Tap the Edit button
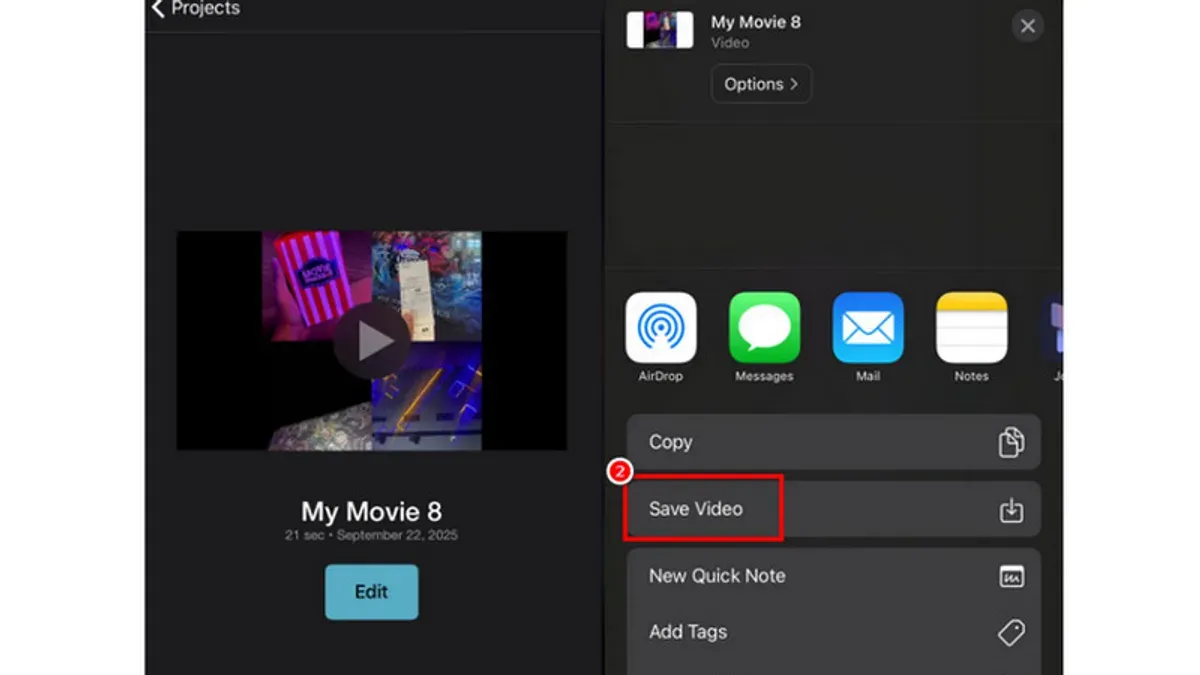 click(371, 592)
